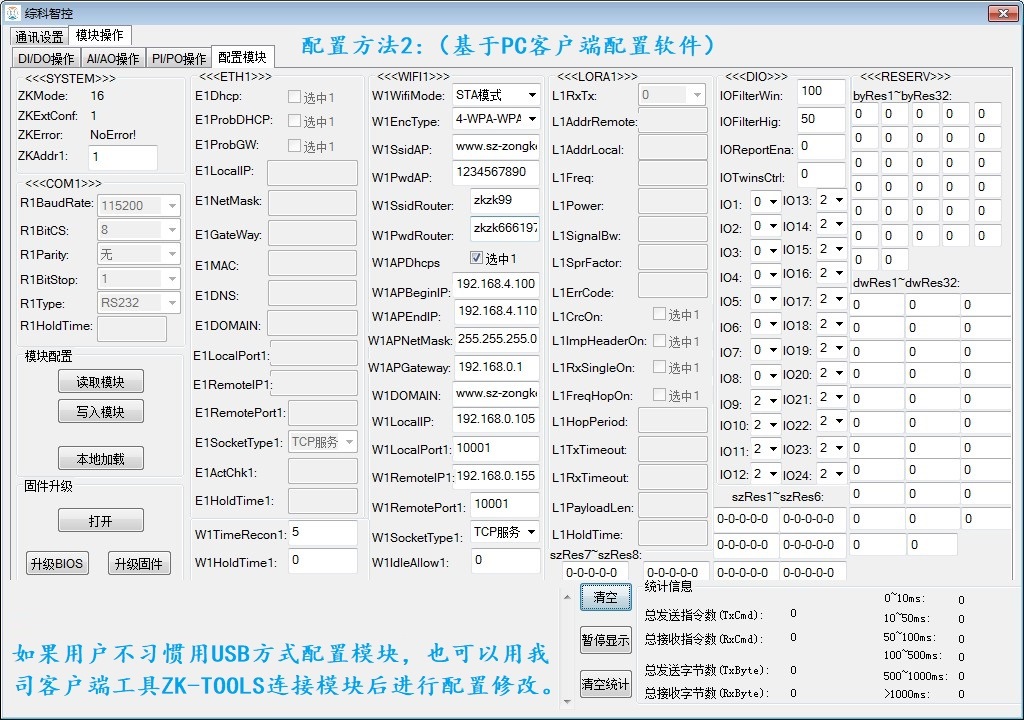
Task: Click the IOFilterHig field
Action: tap(822, 120)
